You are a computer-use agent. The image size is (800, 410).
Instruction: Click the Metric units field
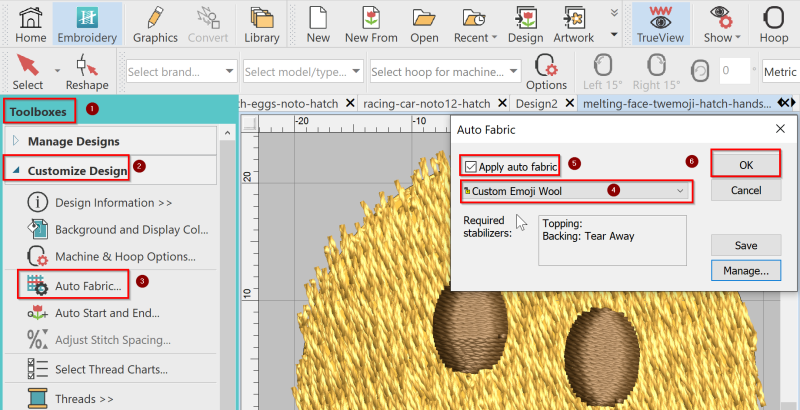[x=781, y=72]
